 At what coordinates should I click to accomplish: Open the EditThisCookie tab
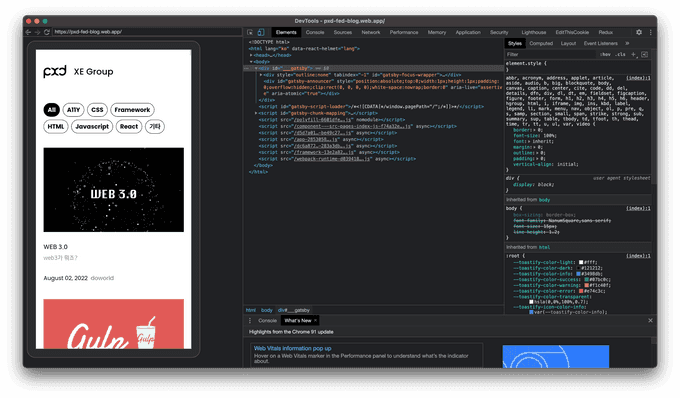(x=572, y=33)
